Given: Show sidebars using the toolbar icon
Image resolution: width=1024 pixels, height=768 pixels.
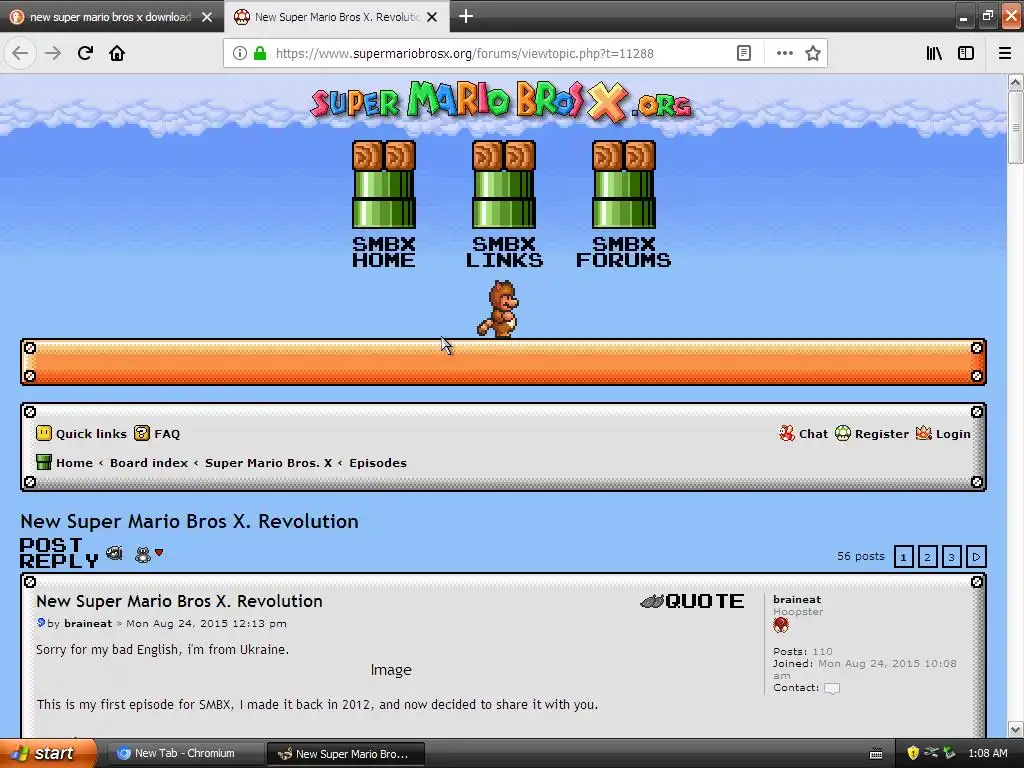Looking at the screenshot, I should pos(966,53).
